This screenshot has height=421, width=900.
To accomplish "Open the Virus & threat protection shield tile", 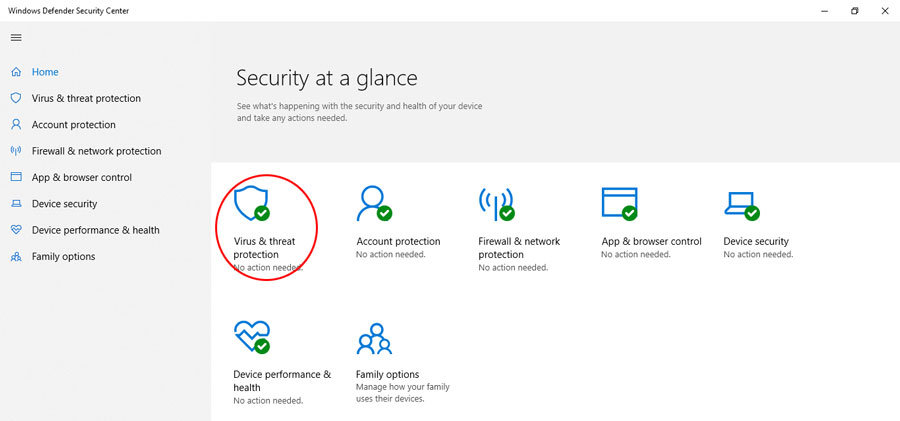I will 252,203.
